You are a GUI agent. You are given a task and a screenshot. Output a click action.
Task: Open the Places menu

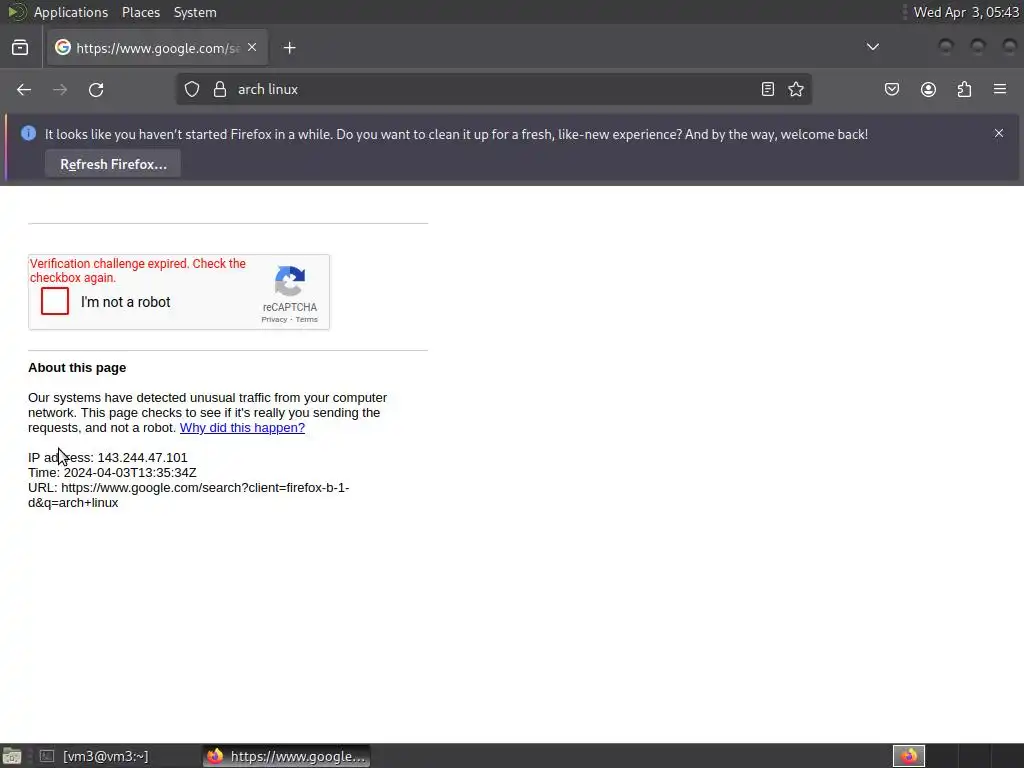coord(141,12)
